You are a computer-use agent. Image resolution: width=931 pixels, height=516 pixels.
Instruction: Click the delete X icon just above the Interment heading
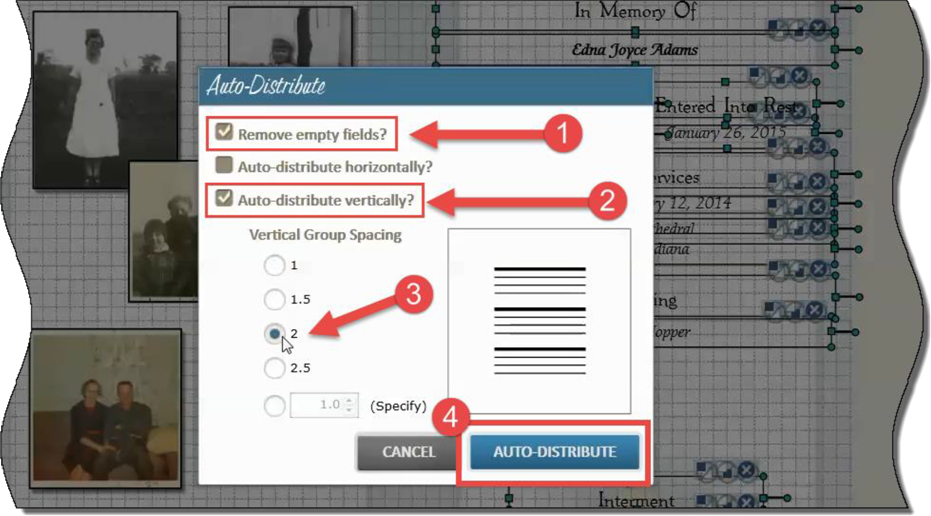tap(746, 470)
